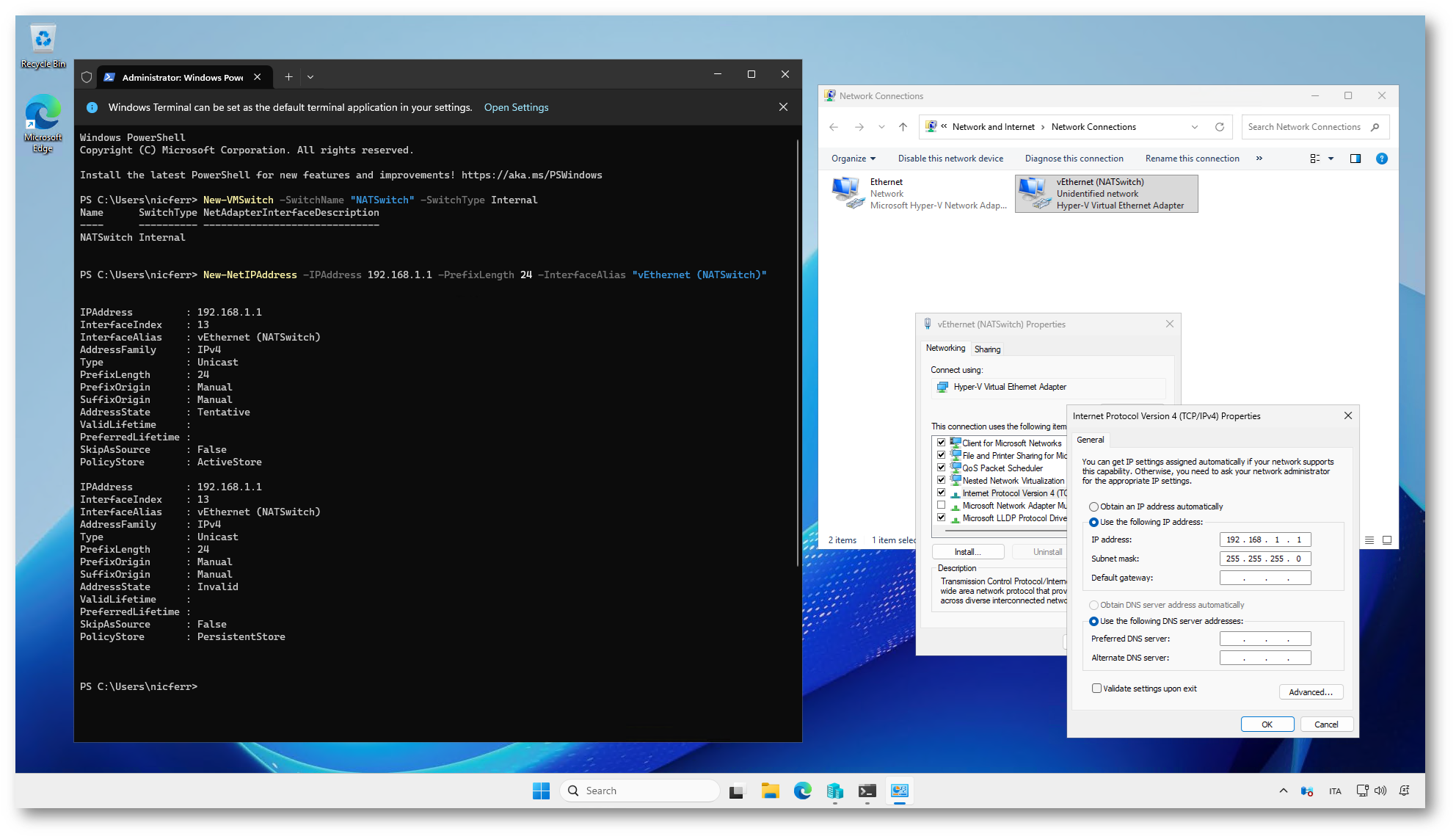Click the Up arrow navigation icon

point(903,127)
